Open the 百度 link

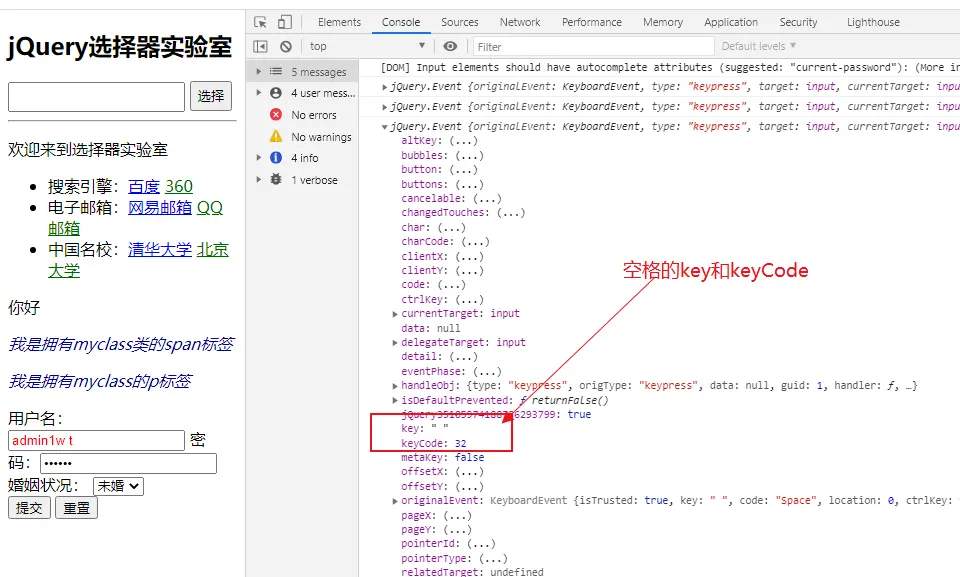point(144,186)
